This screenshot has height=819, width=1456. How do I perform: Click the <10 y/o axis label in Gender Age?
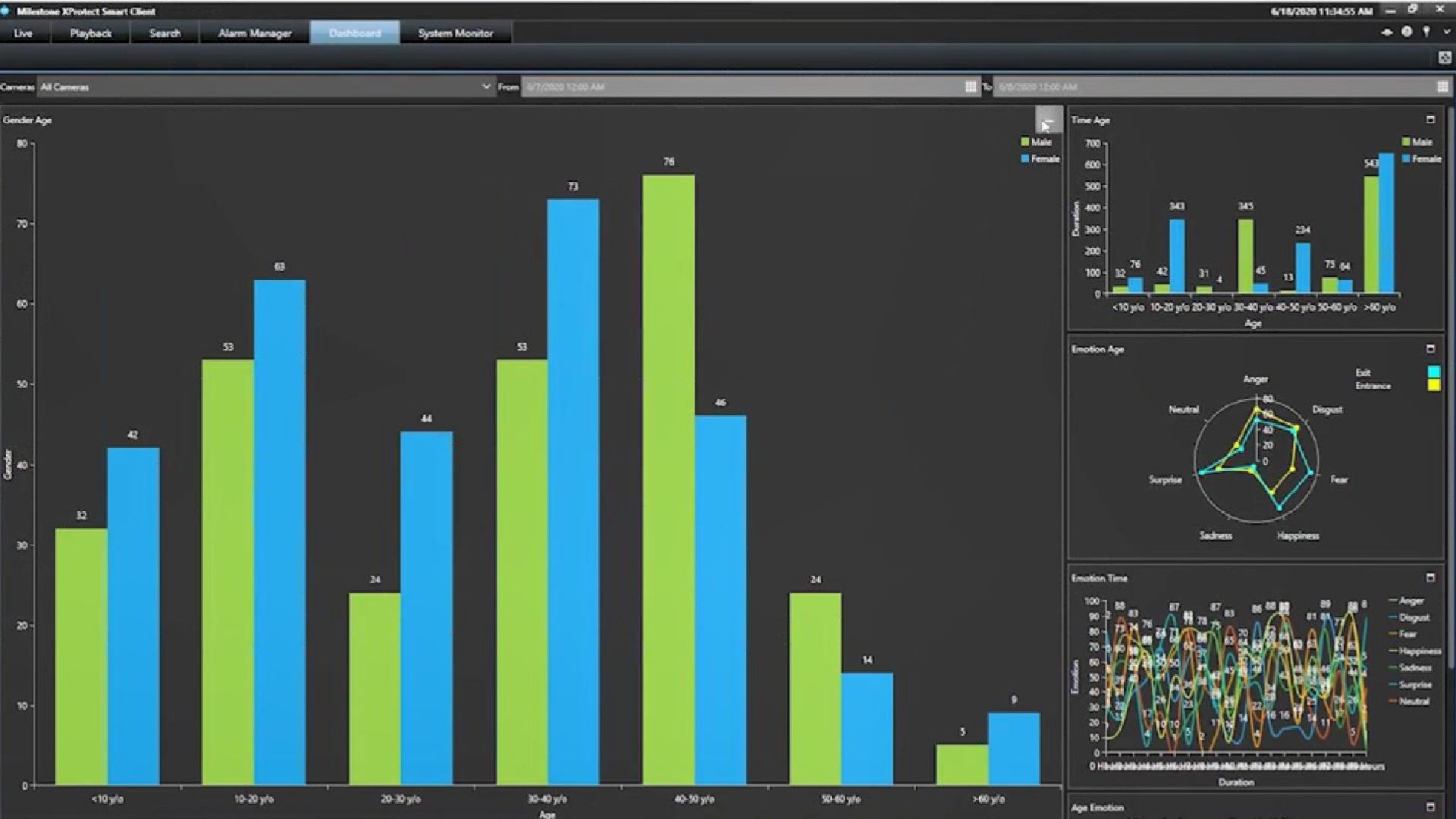[107, 799]
